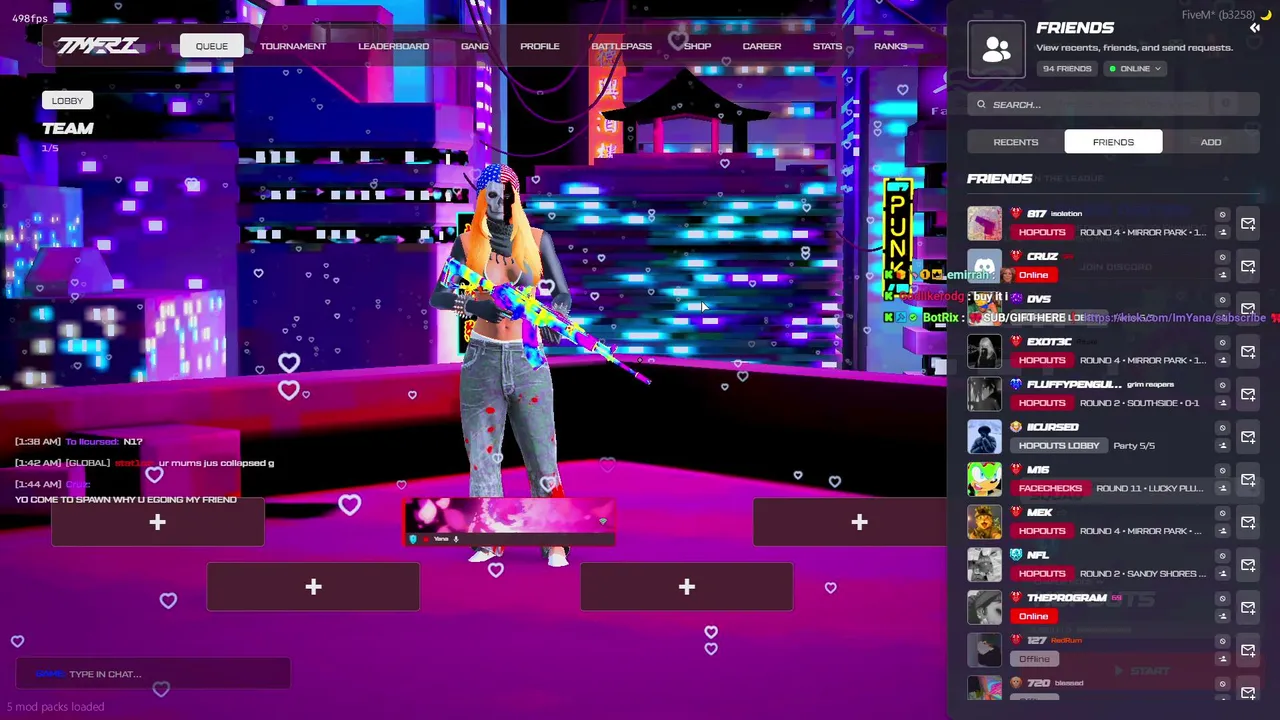View the RANKS page

(x=890, y=46)
